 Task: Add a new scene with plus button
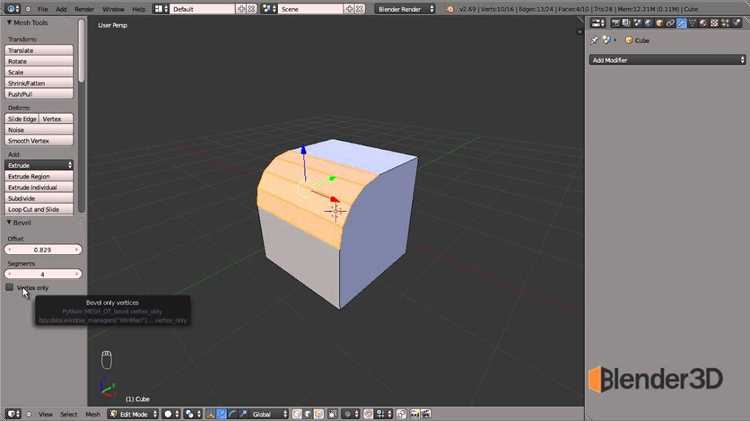coord(350,9)
